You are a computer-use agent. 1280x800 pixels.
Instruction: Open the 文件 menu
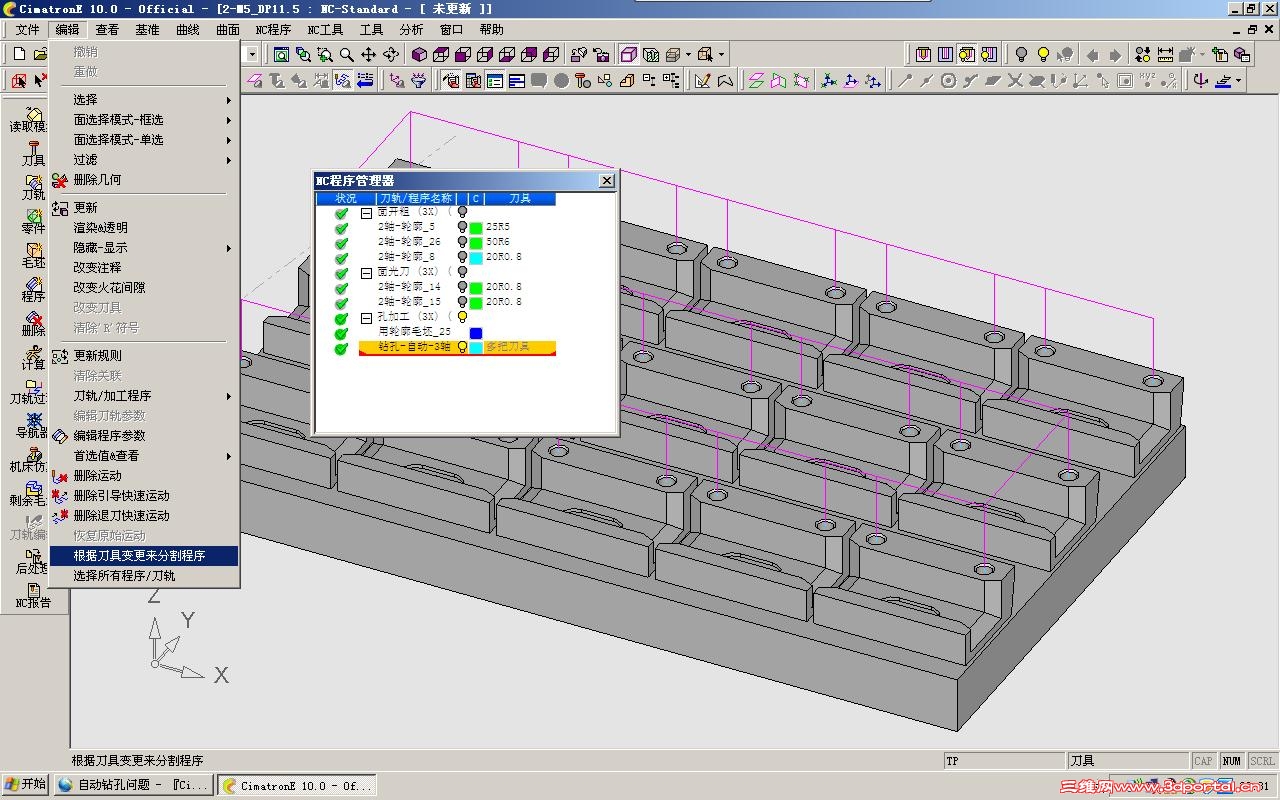tap(27, 30)
